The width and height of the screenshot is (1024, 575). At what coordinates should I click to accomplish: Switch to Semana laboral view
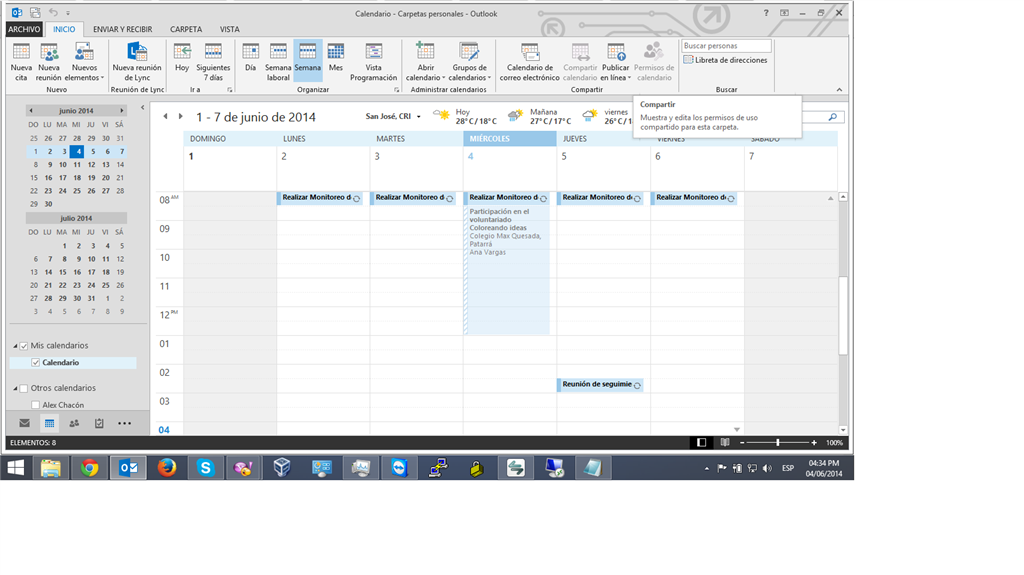pos(278,62)
